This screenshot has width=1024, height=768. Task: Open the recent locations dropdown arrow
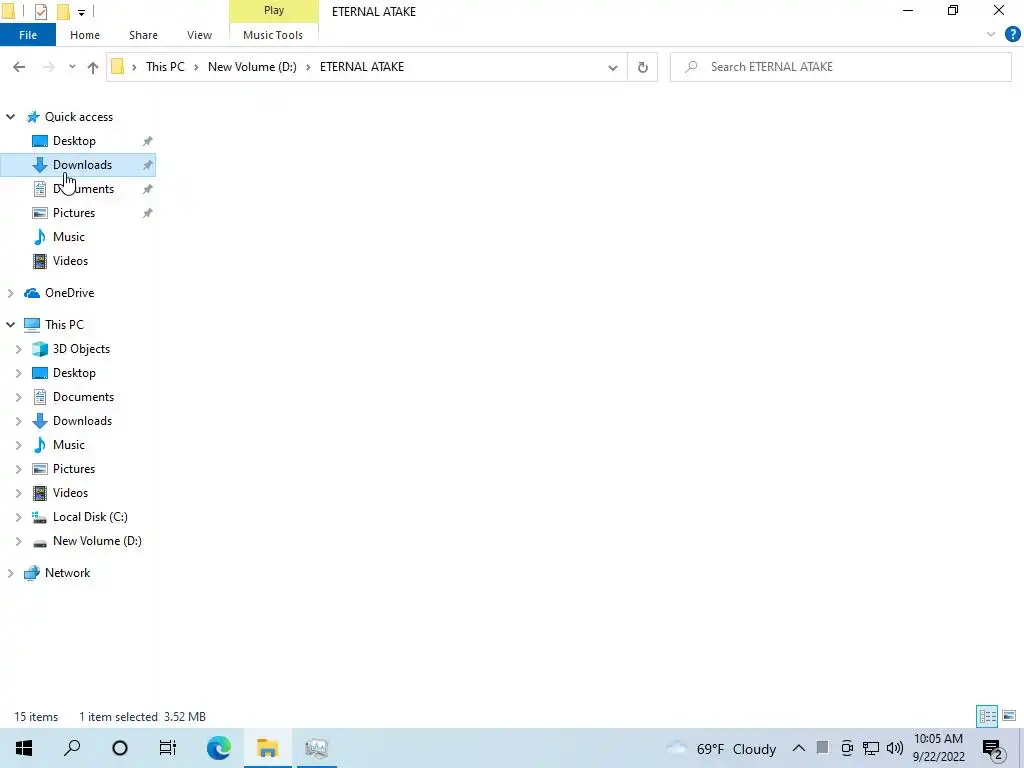click(x=72, y=67)
